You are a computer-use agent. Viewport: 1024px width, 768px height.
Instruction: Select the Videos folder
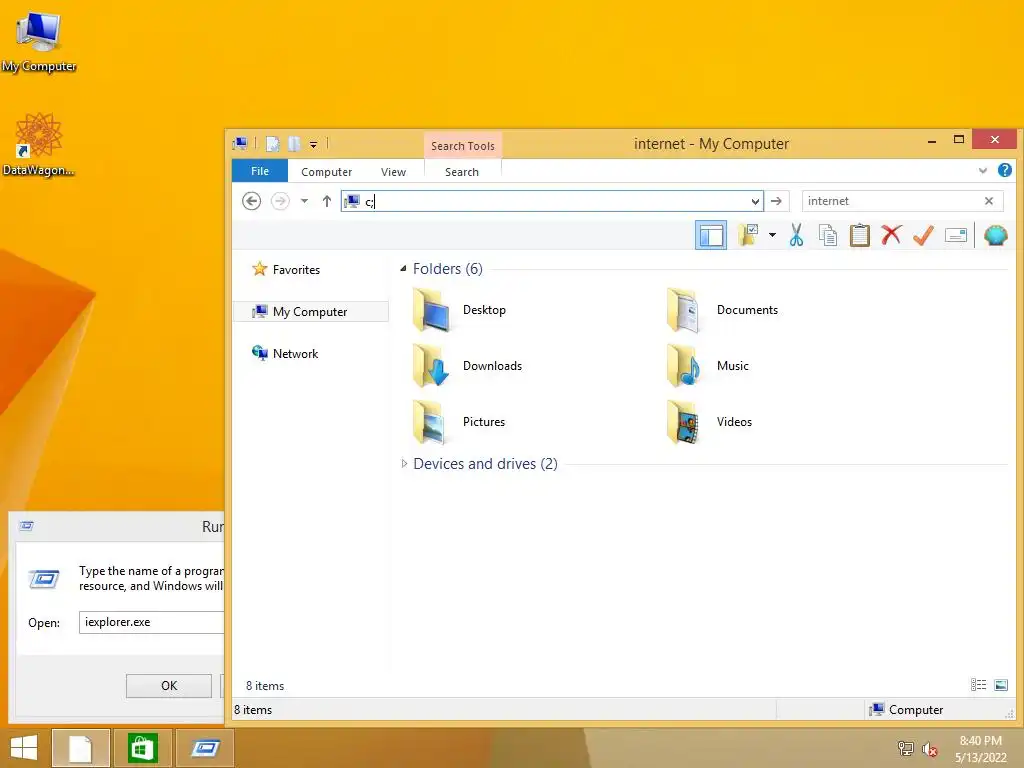pyautogui.click(x=710, y=422)
